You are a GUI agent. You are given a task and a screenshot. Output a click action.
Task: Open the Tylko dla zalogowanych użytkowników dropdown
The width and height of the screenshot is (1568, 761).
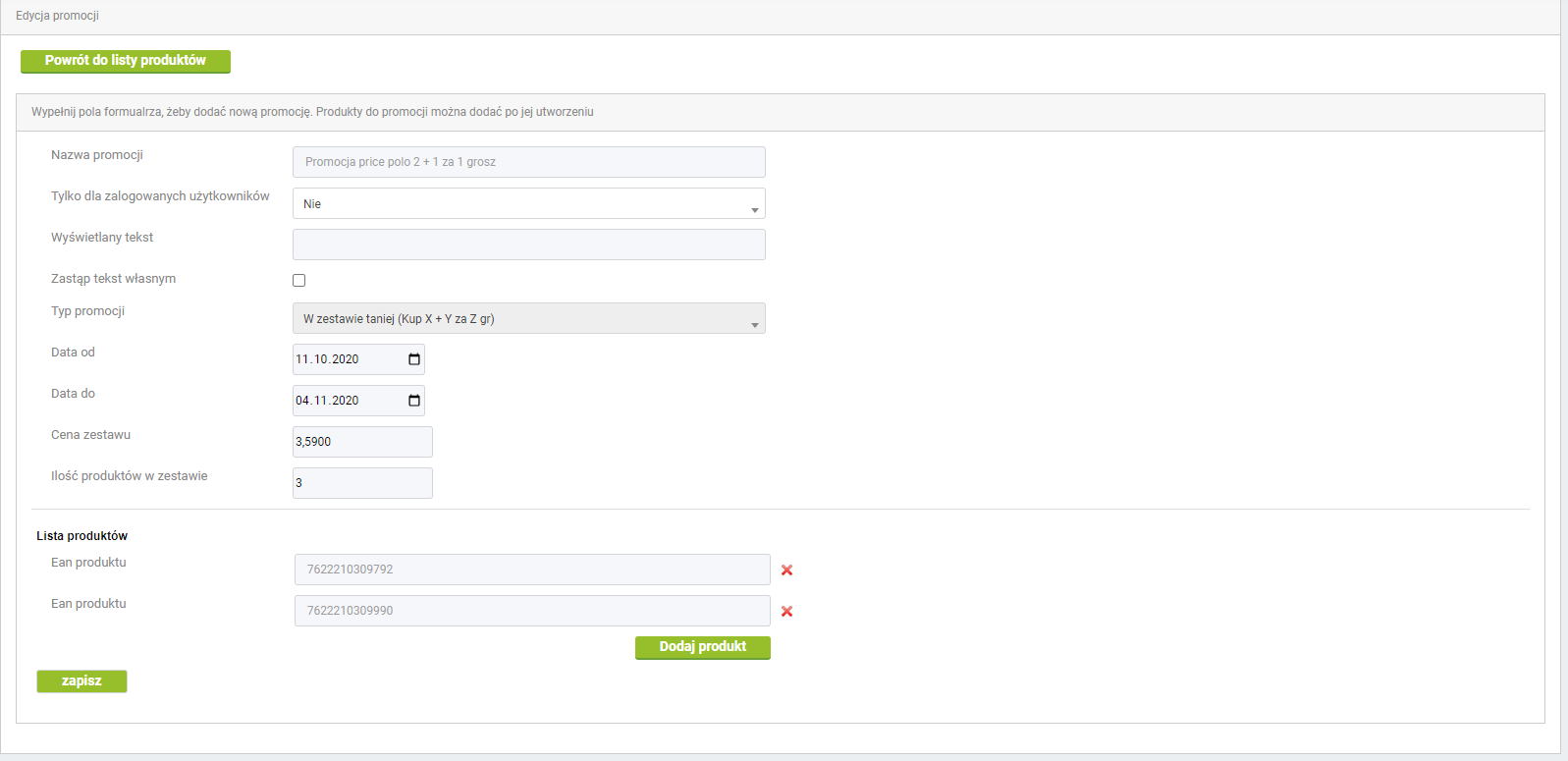528,204
